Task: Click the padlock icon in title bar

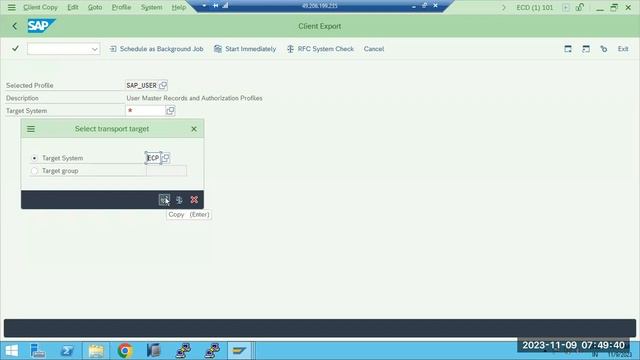Action: (x=580, y=7)
